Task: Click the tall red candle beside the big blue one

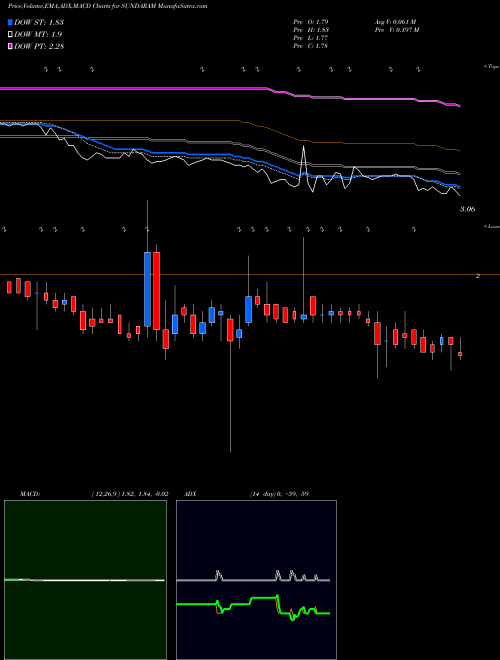Action: pos(157,291)
